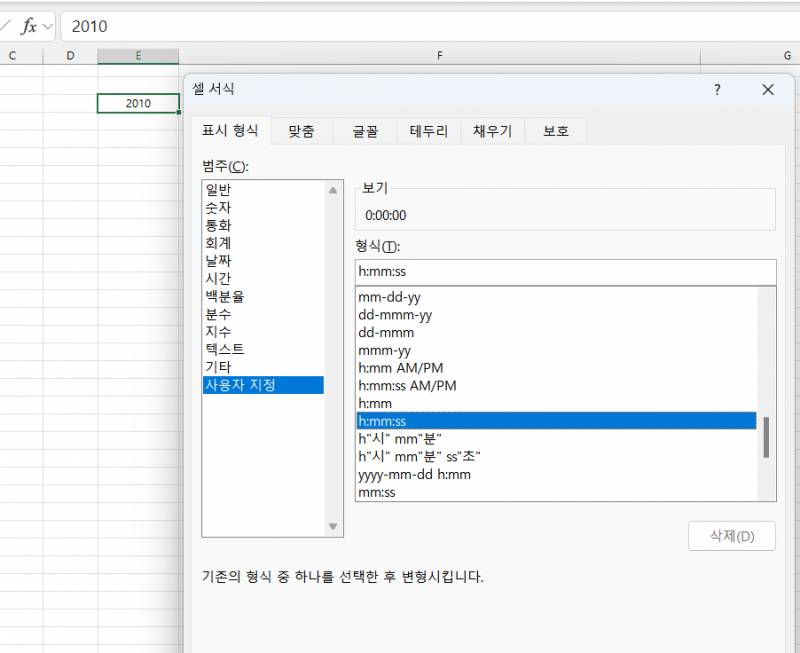Switch to the 글꼴 tab
Viewport: 800px width, 653px height.
(x=365, y=131)
